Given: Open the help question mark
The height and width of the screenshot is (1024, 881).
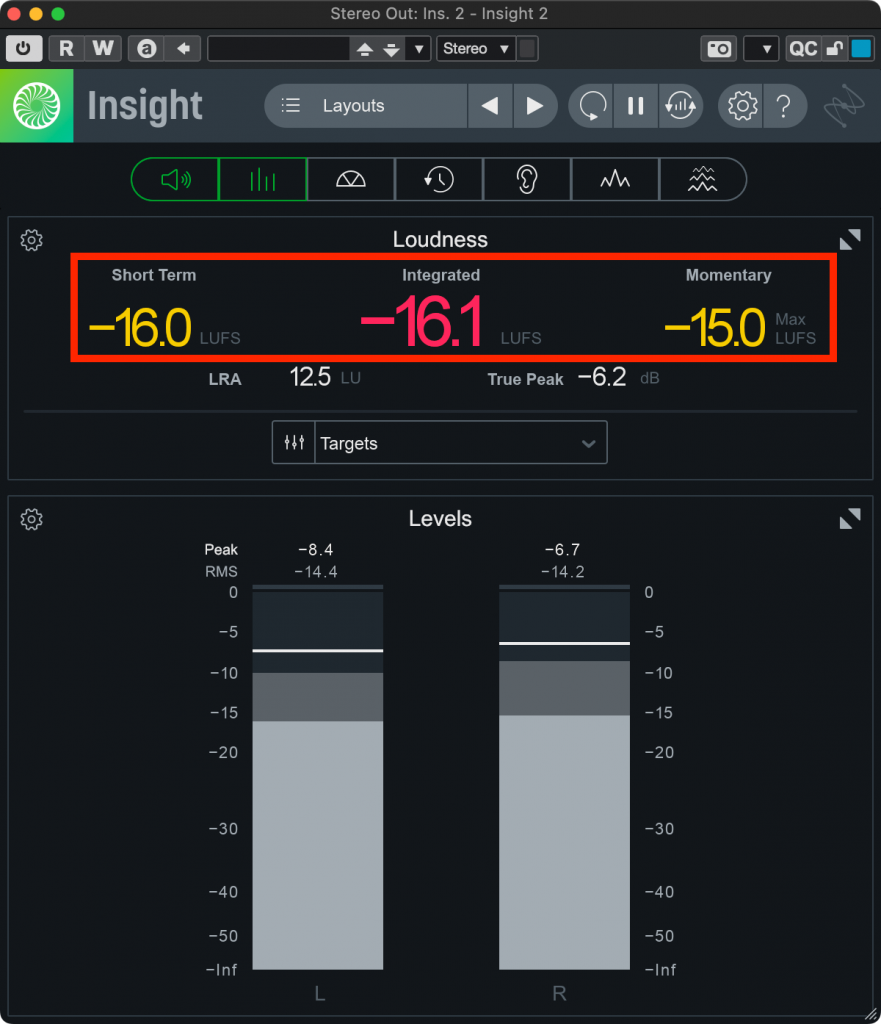Looking at the screenshot, I should (x=785, y=106).
